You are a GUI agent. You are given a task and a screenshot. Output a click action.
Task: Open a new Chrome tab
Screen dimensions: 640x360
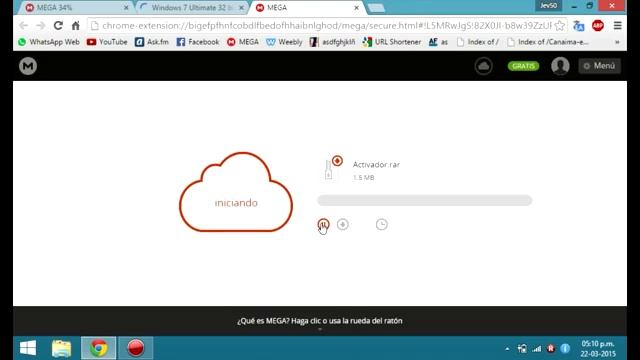[x=376, y=8]
